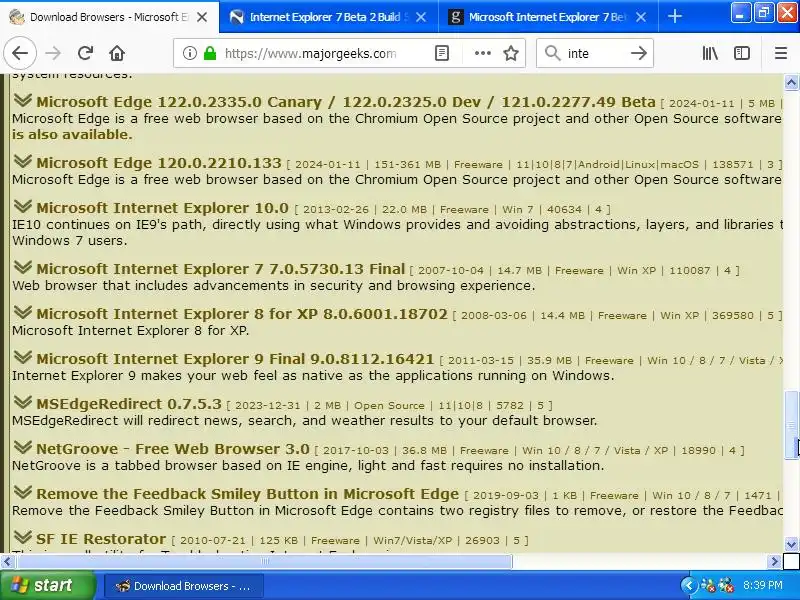Open NetGroove - Free Web Browser 3.0 link
The image size is (800, 600).
pos(172,449)
